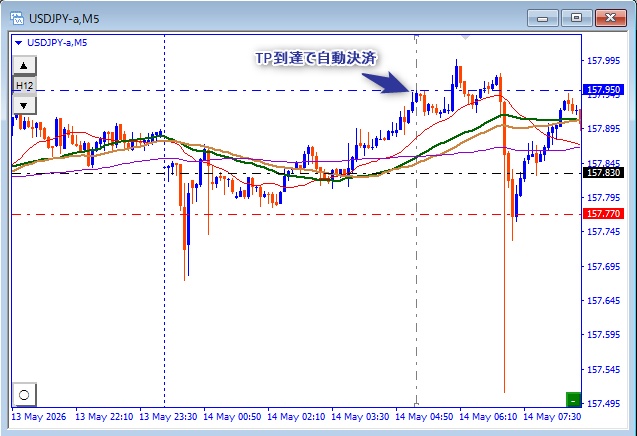
Task: Click the 14 May 03:30 time label
Action: pos(360,417)
